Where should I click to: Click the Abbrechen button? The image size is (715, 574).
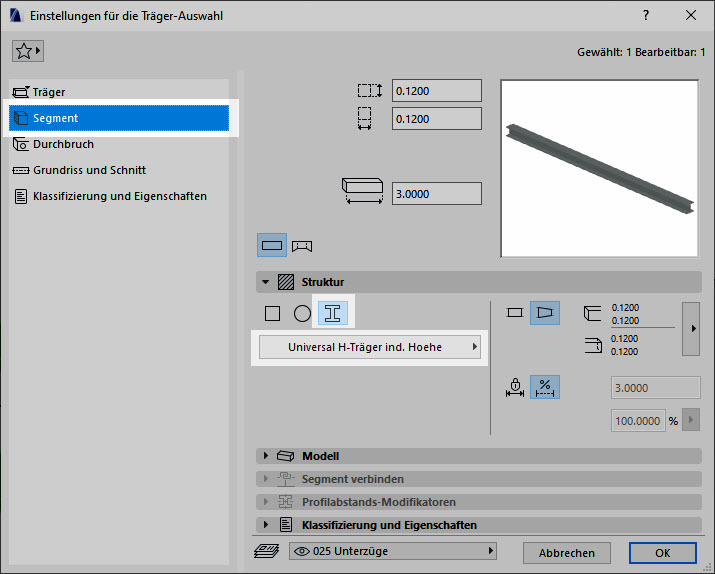566,553
